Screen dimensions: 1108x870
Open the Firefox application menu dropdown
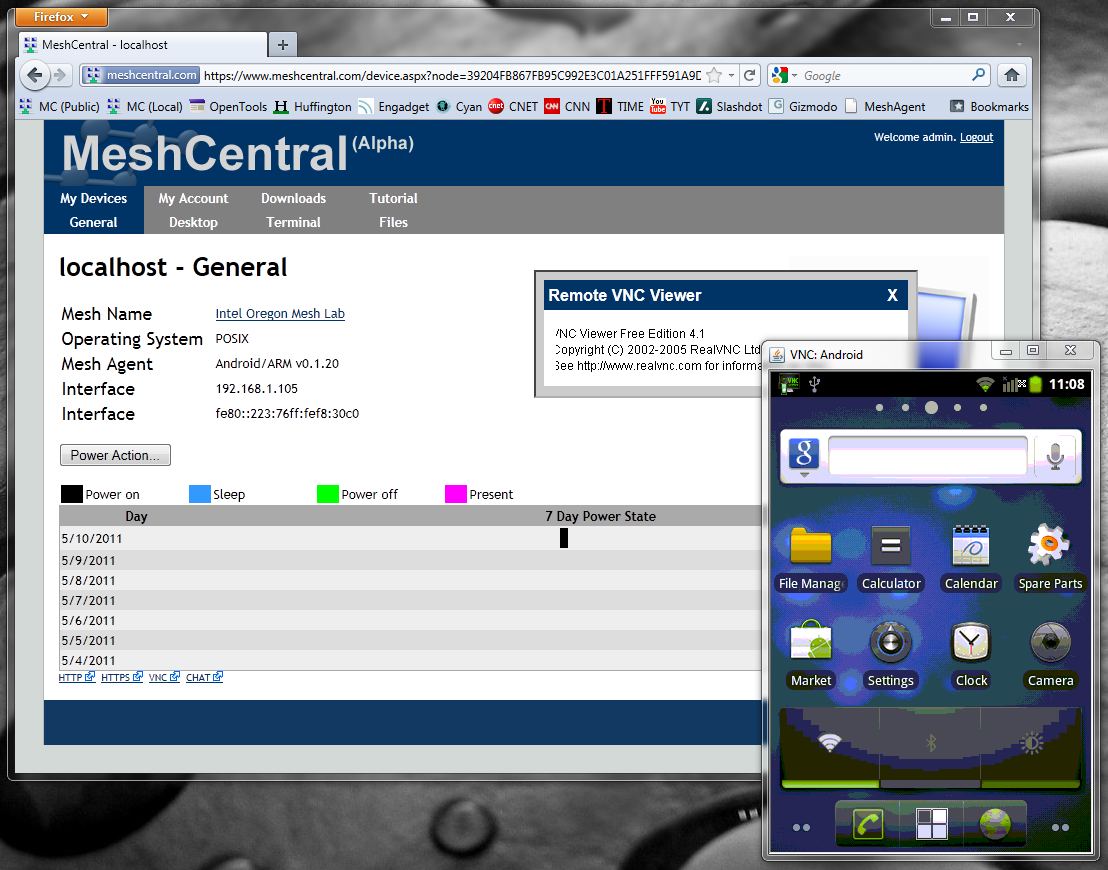pos(61,16)
